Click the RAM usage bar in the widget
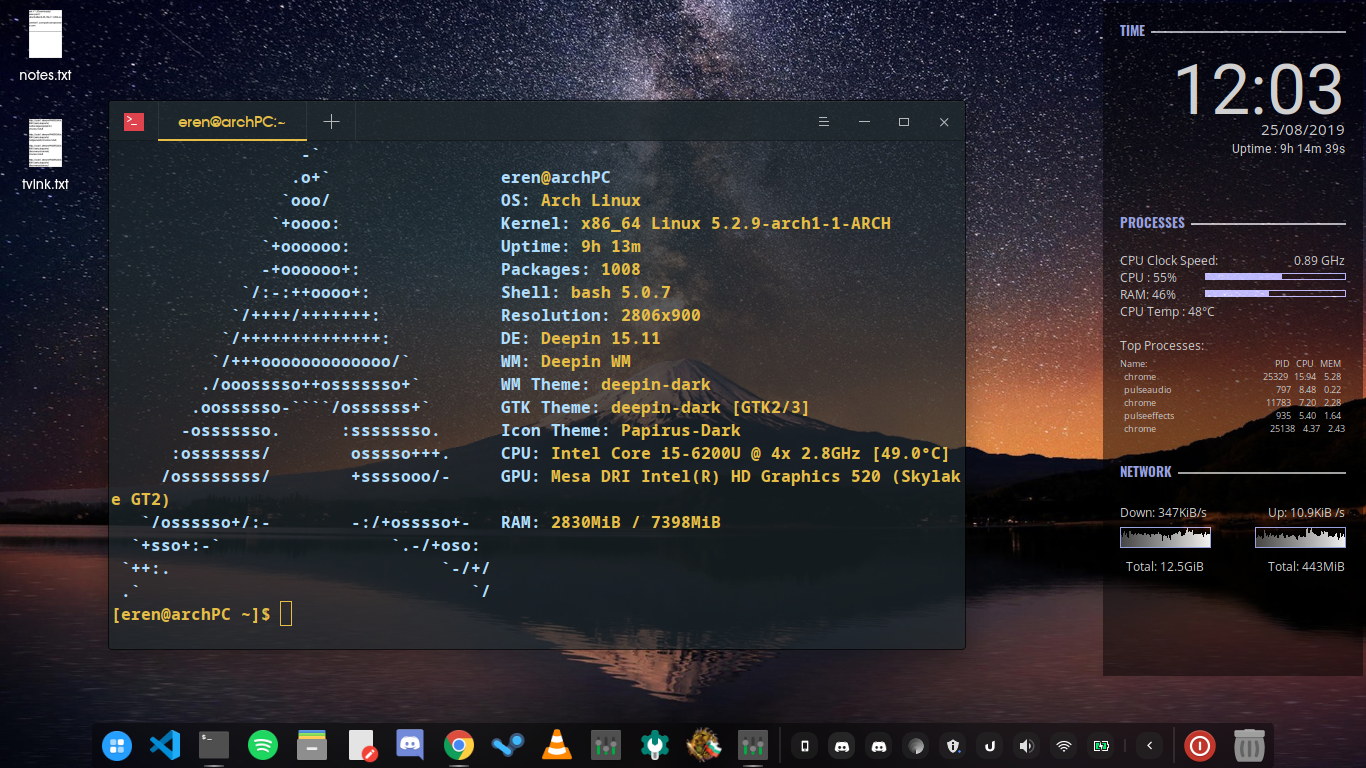The image size is (1366, 768). (x=1275, y=294)
